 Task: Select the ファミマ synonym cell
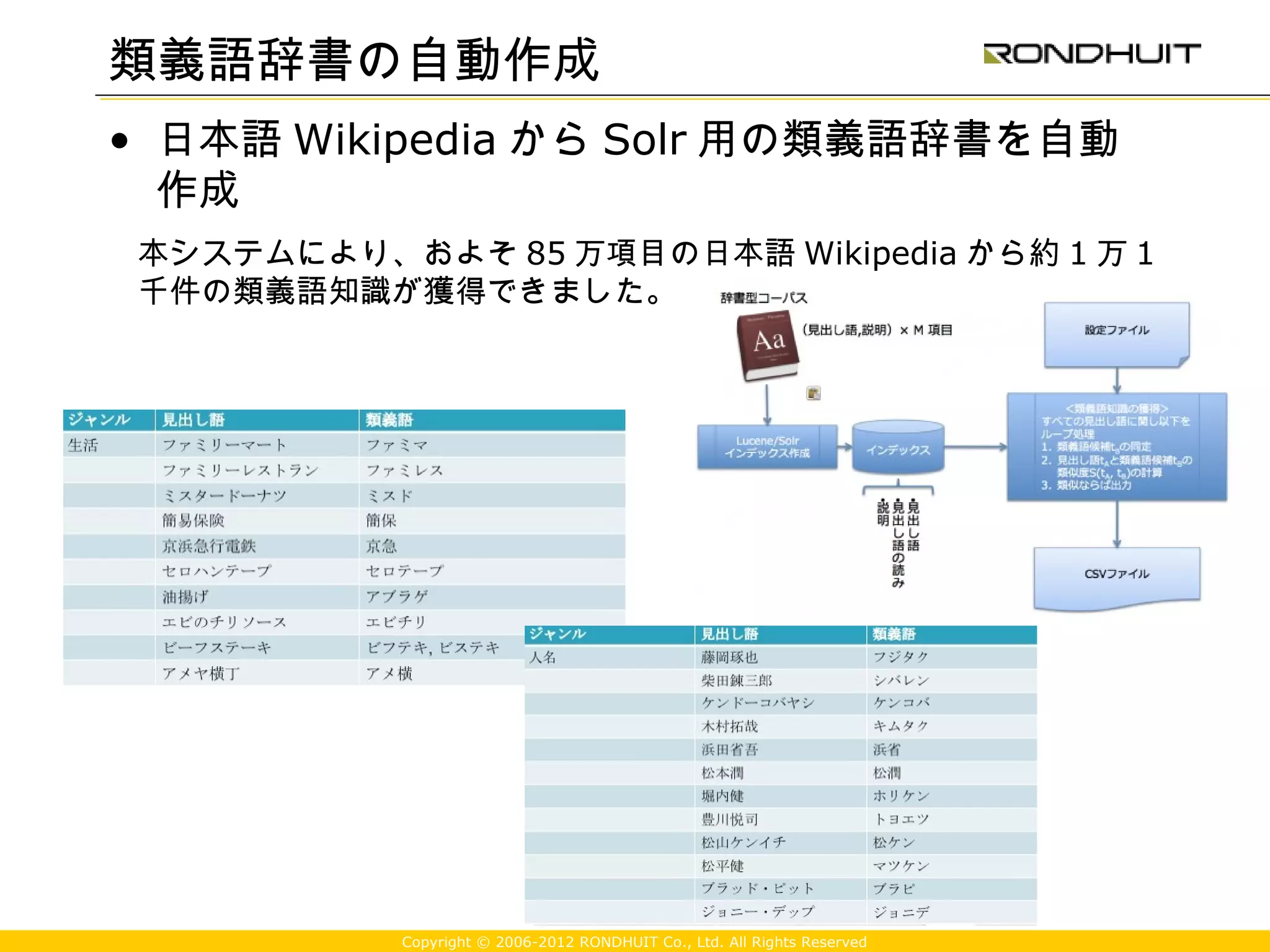click(492, 445)
